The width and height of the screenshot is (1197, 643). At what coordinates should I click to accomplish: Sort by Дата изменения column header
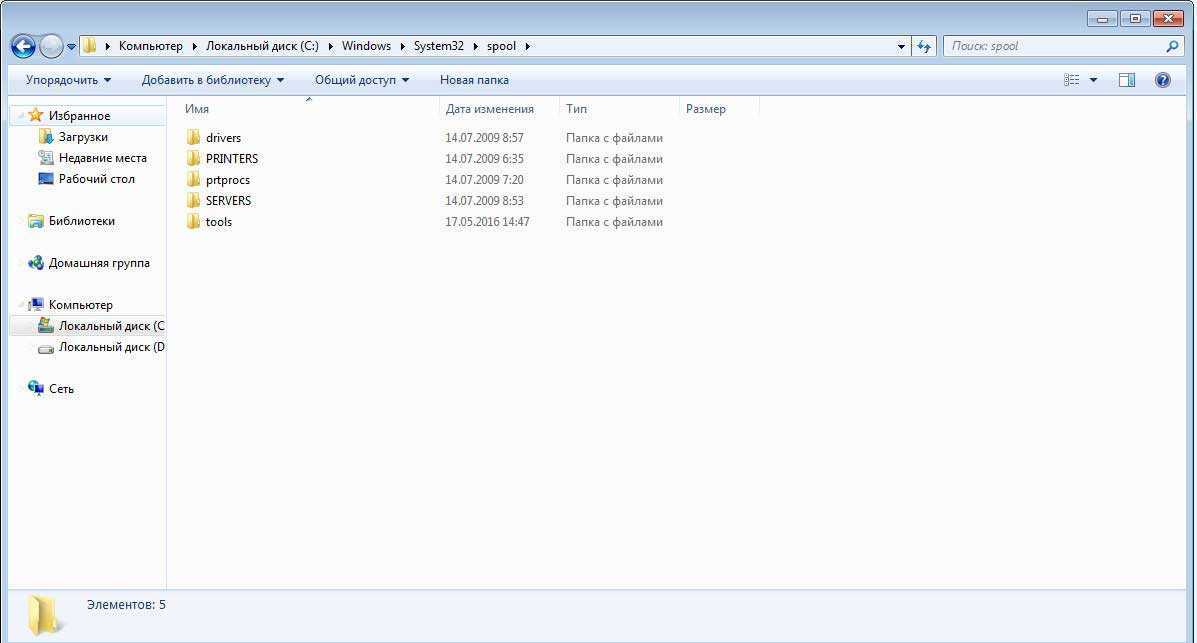click(489, 109)
